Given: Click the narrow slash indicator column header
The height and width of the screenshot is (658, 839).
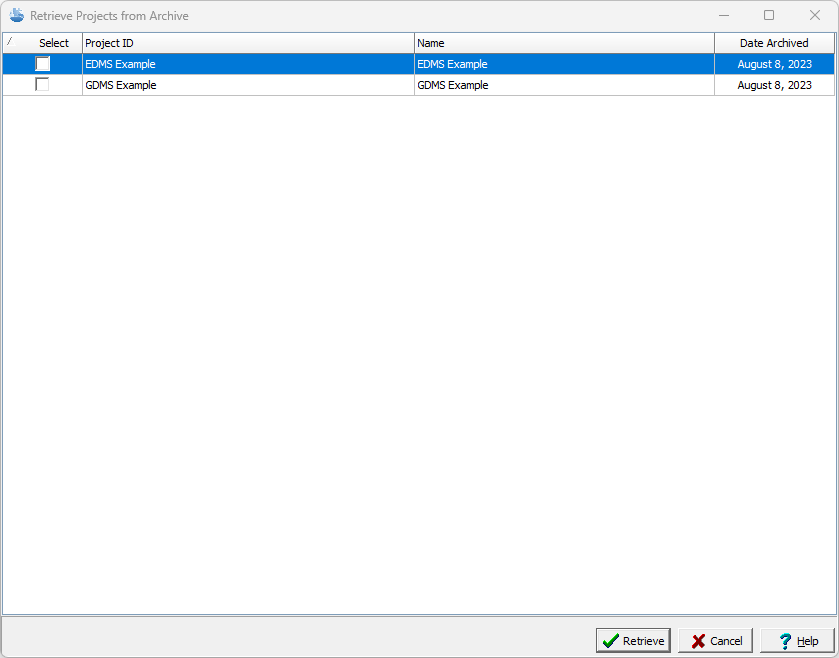Looking at the screenshot, I should 10,43.
